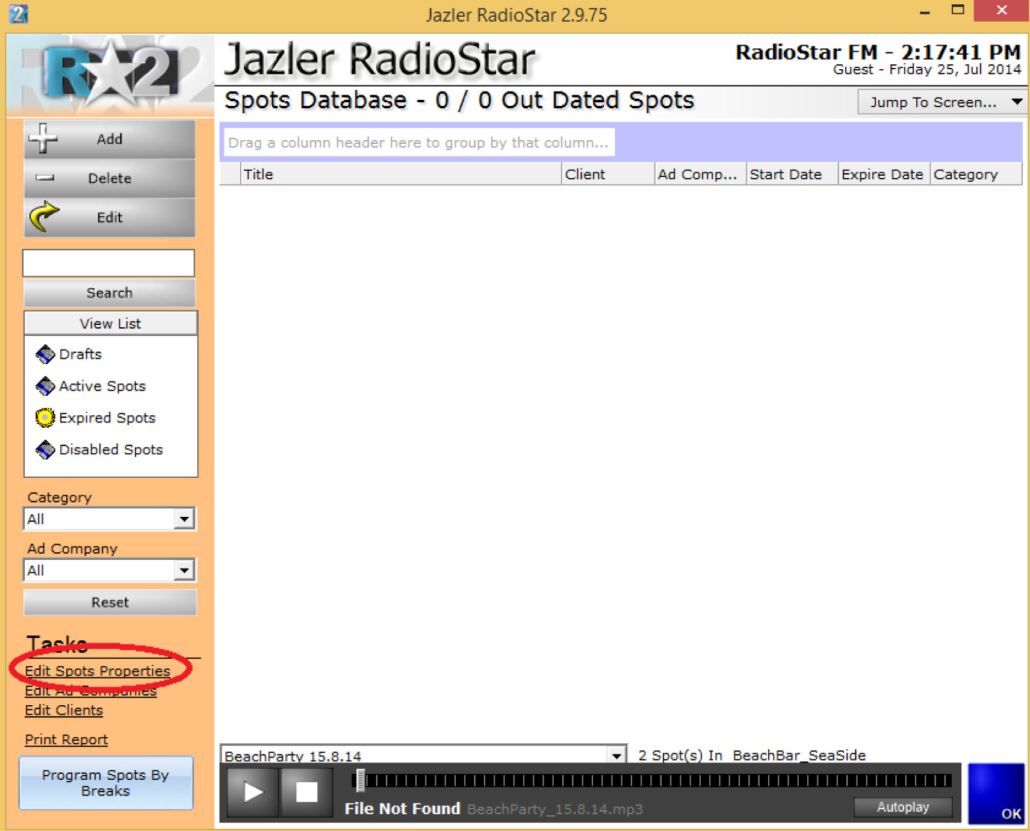The height and width of the screenshot is (831, 1030).
Task: Show the Disabled Spots list
Action: click(99, 450)
